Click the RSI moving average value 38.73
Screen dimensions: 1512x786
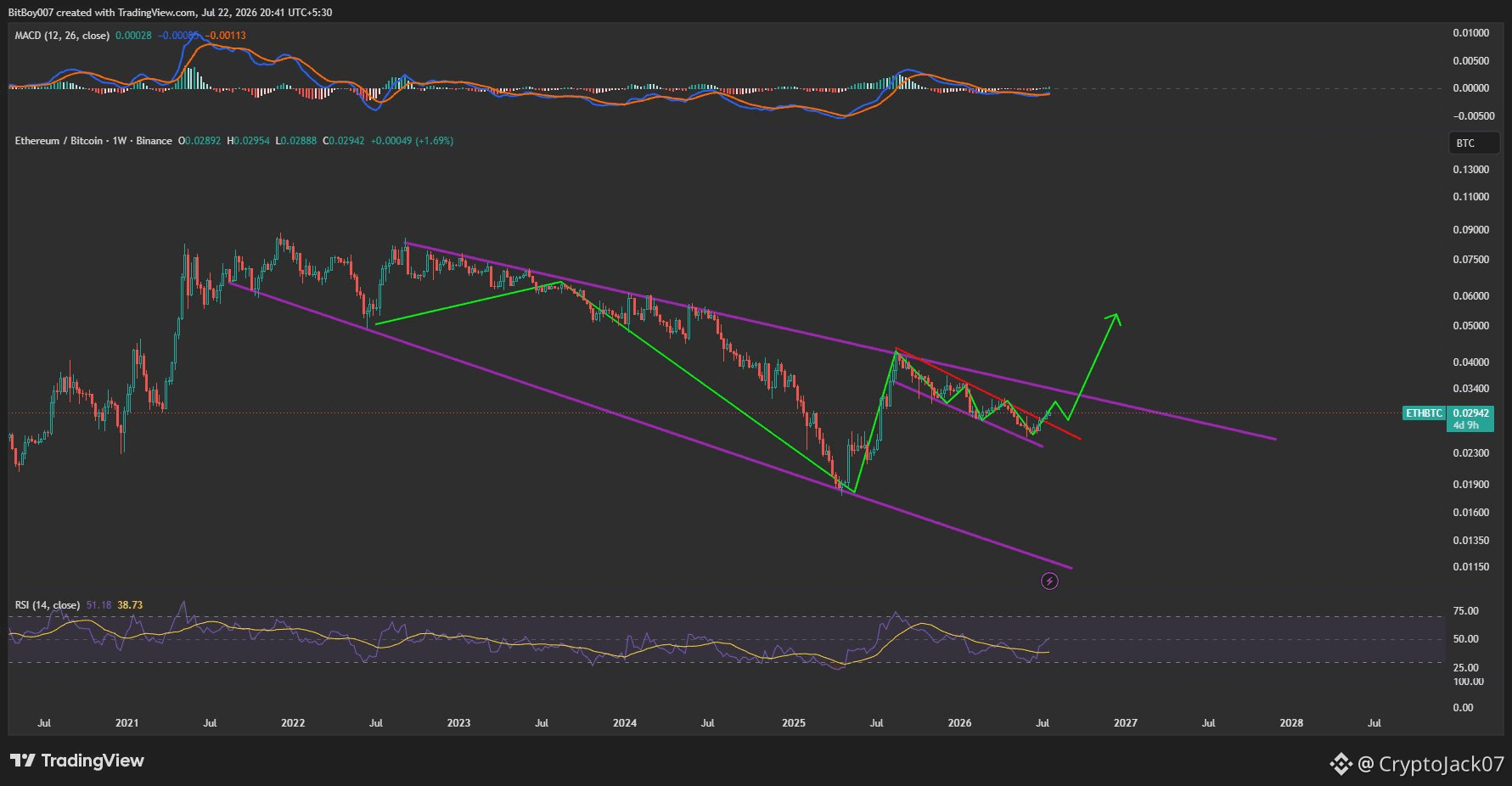pyautogui.click(x=130, y=605)
